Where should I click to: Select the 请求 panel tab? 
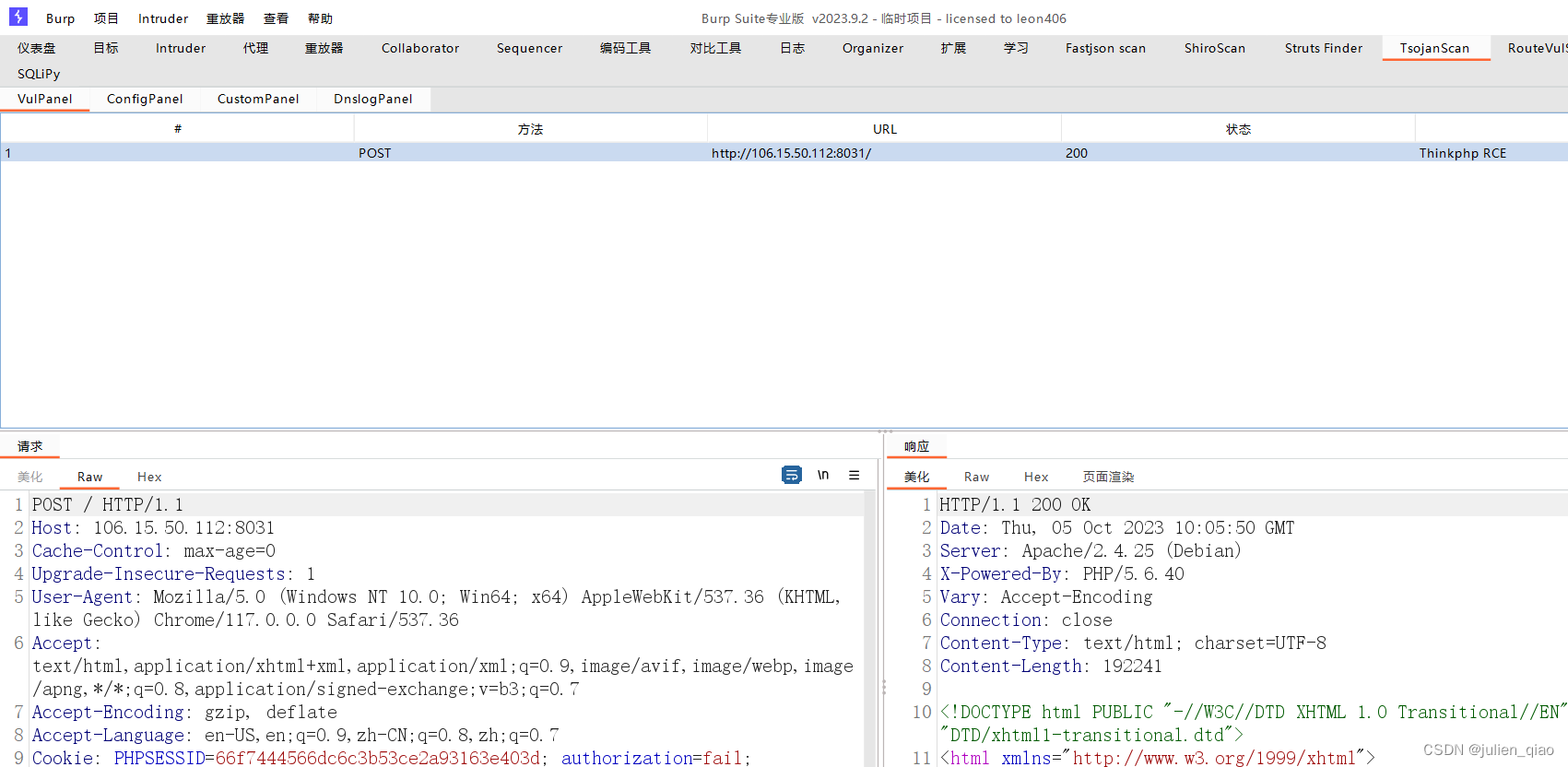29,446
